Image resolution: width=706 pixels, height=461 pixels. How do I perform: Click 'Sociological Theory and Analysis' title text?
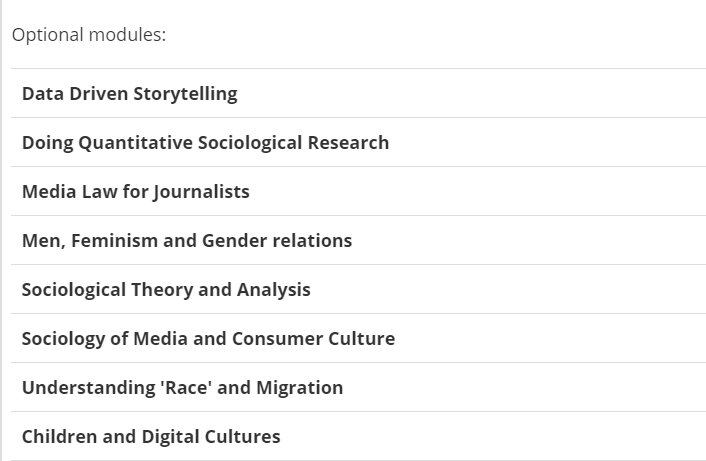click(166, 289)
